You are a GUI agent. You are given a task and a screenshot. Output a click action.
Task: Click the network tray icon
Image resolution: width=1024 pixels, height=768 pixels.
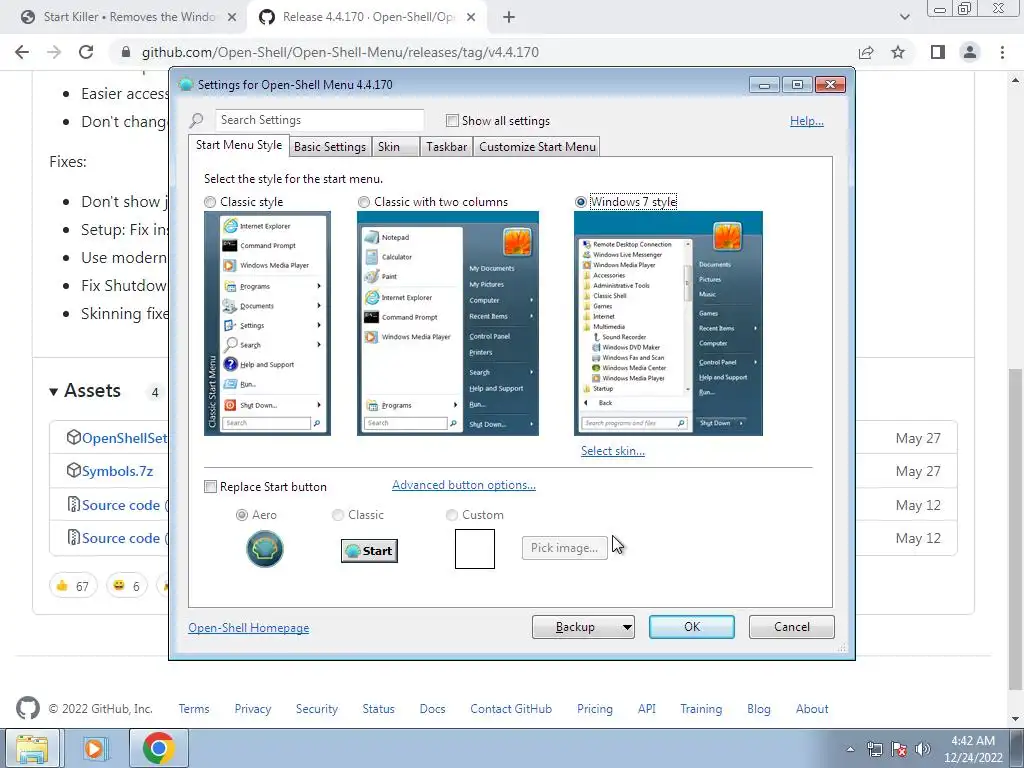point(874,750)
